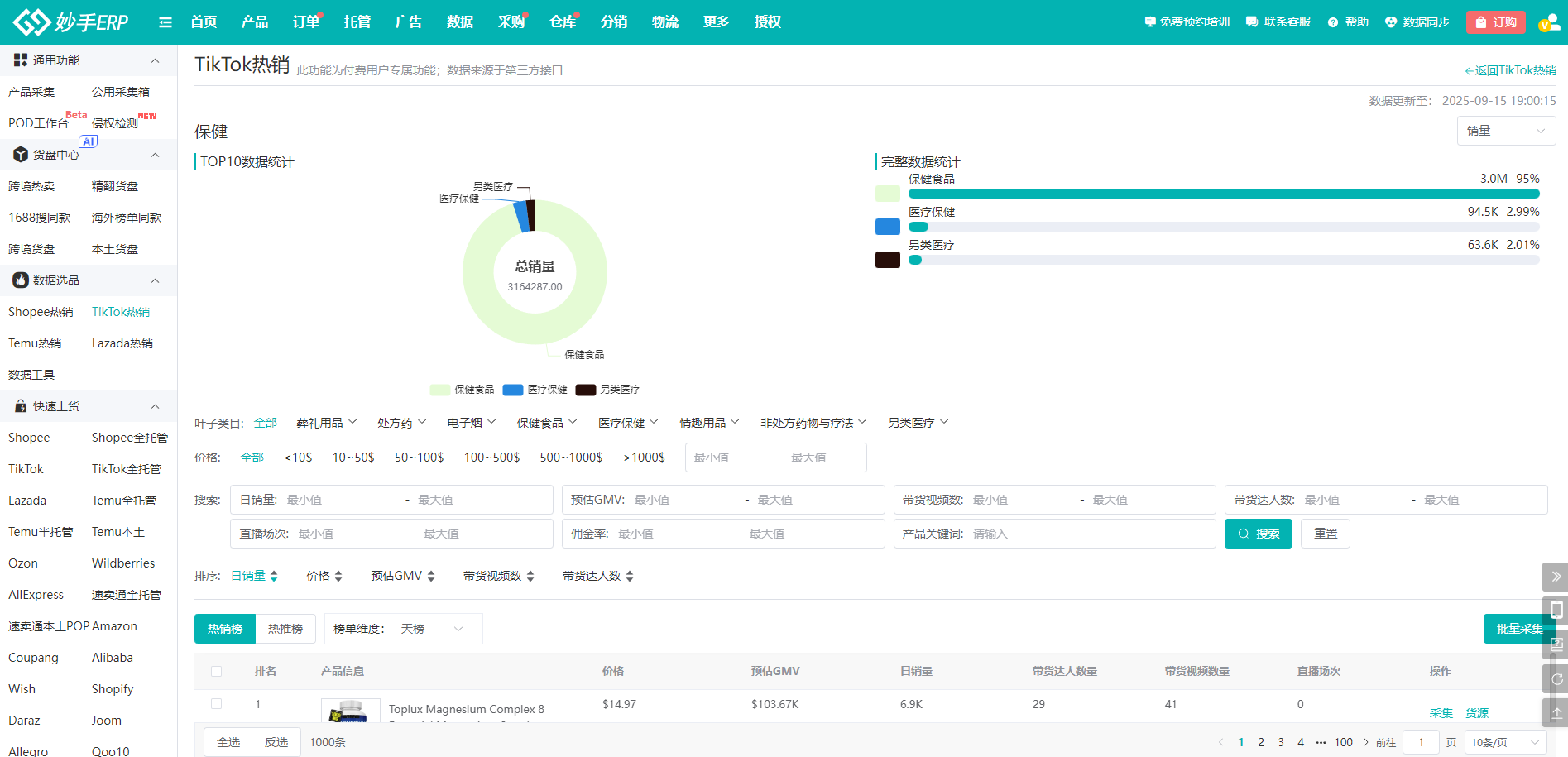Viewport: 1568px width, 757px height.
Task: Click the 保健食品 progress bar
Action: tap(1224, 194)
